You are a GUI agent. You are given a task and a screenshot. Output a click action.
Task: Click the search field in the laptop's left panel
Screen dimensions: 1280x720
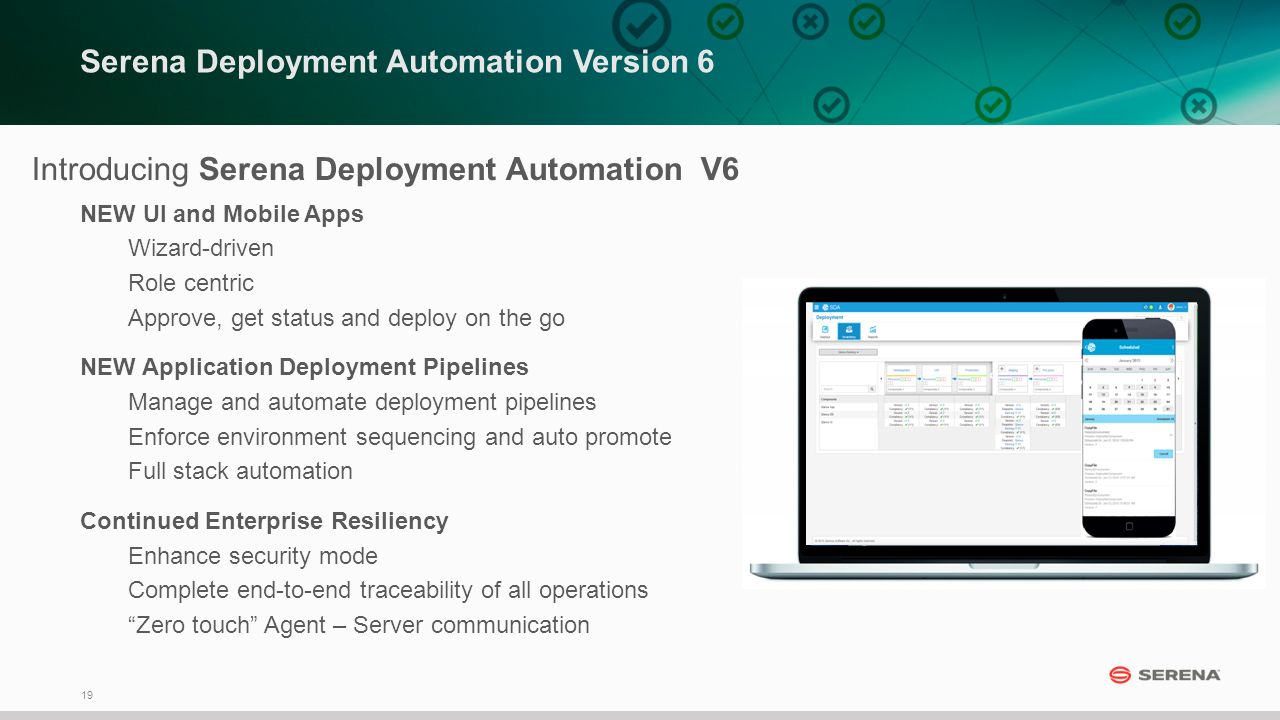tap(844, 389)
